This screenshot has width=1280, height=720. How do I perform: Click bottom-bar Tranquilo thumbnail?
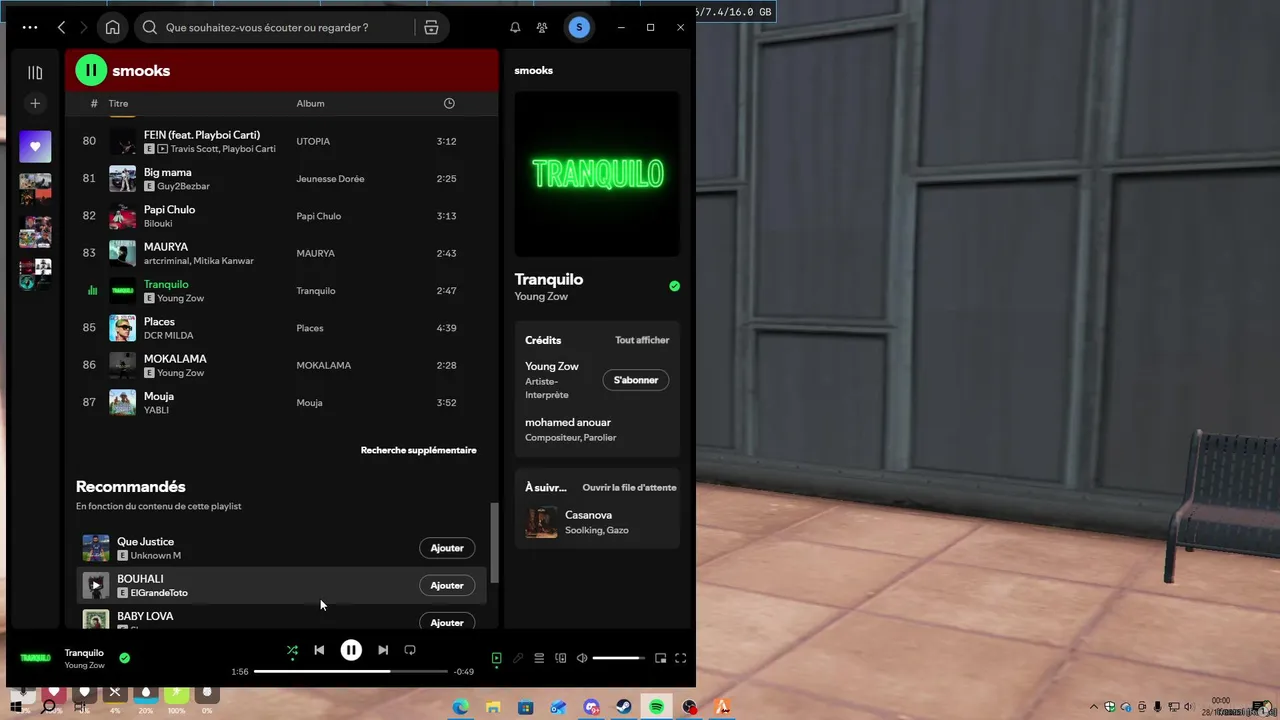click(x=35, y=658)
